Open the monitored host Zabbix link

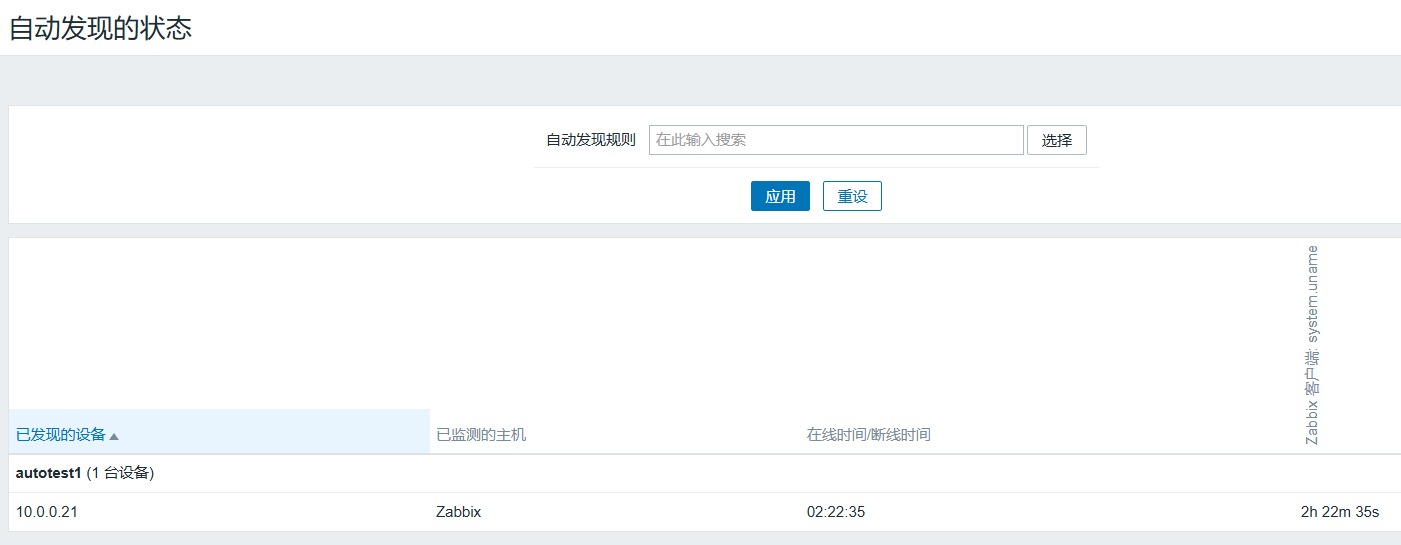[458, 512]
